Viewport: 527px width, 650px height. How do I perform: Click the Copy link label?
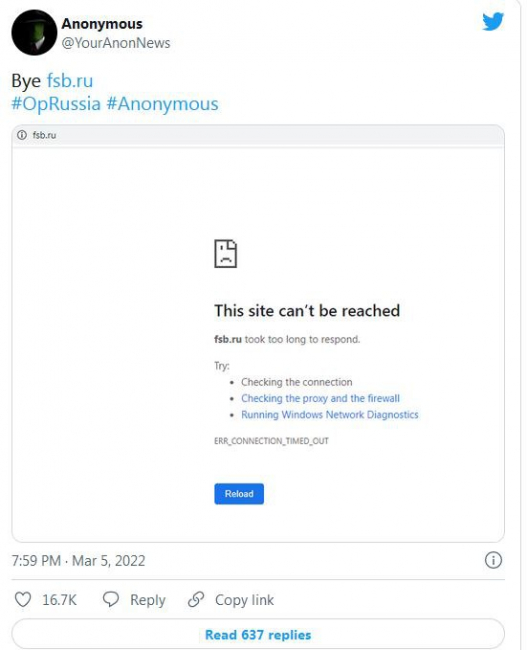(x=244, y=600)
